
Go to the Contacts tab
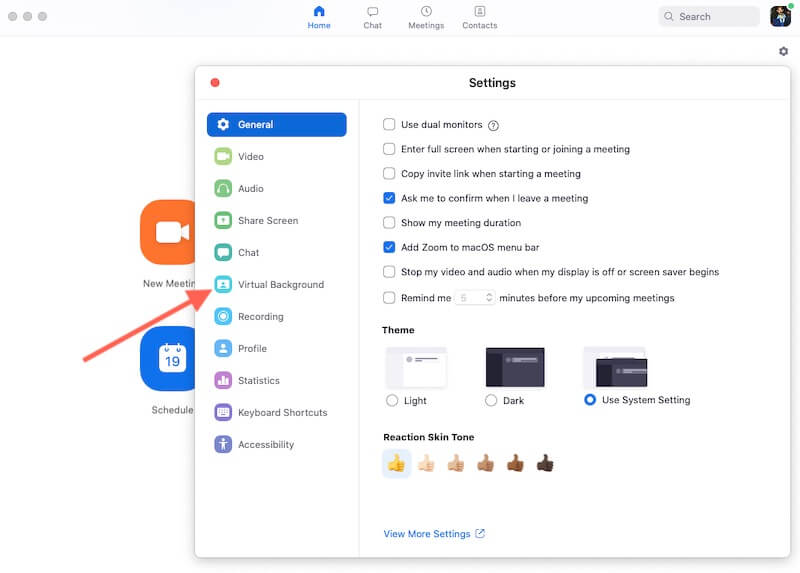pos(479,17)
